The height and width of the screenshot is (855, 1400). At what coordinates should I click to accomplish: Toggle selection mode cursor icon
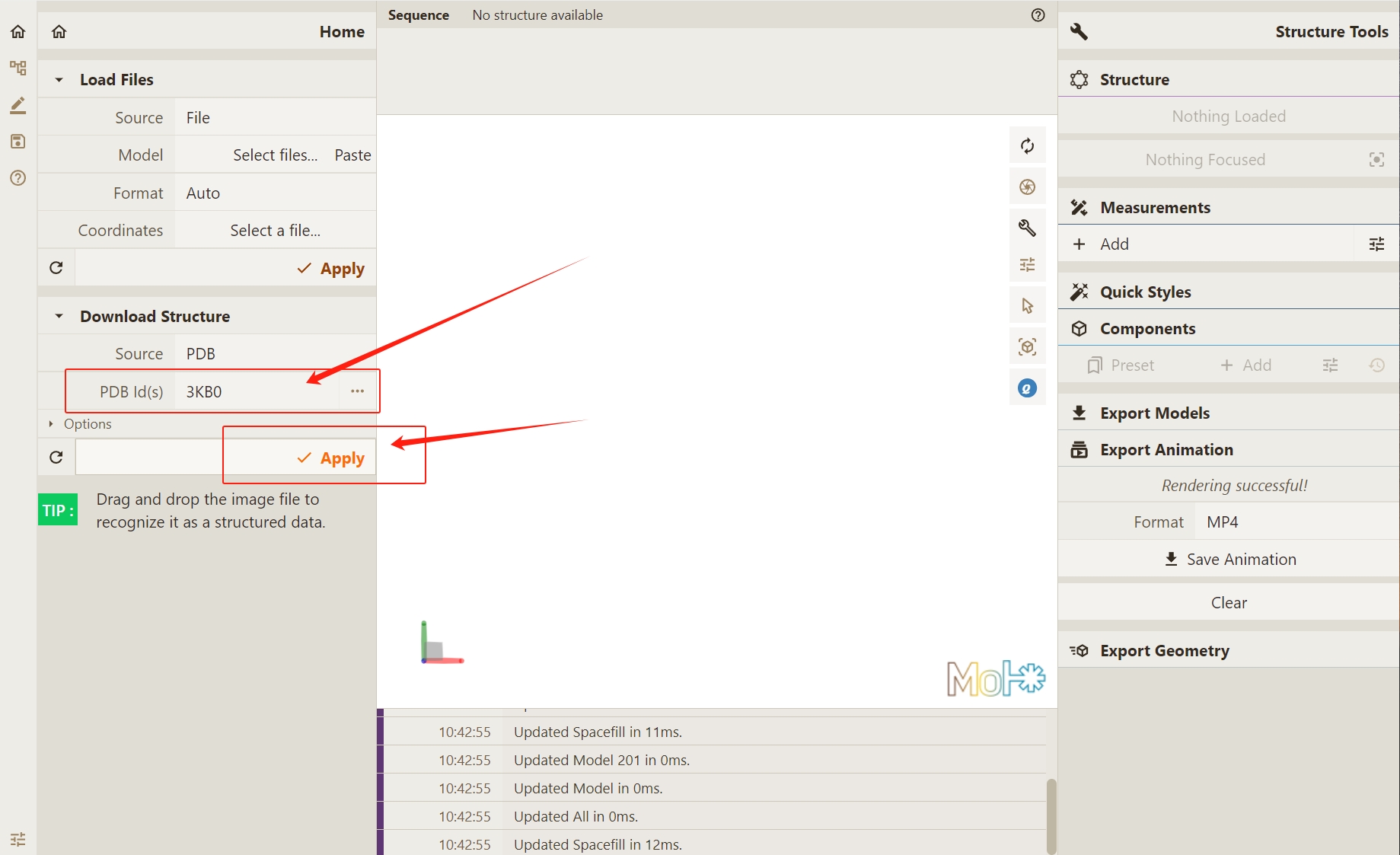pyautogui.click(x=1027, y=306)
